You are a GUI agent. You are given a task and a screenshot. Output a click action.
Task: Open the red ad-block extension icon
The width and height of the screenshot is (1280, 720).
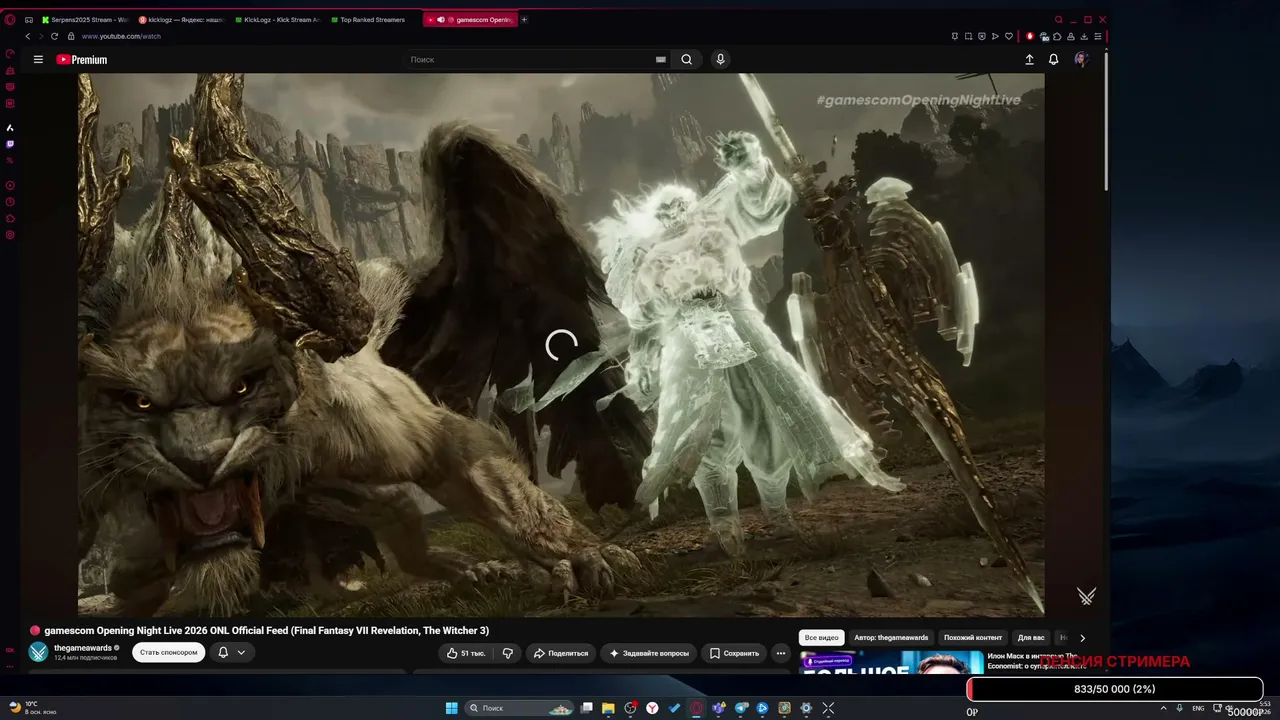(x=1030, y=36)
